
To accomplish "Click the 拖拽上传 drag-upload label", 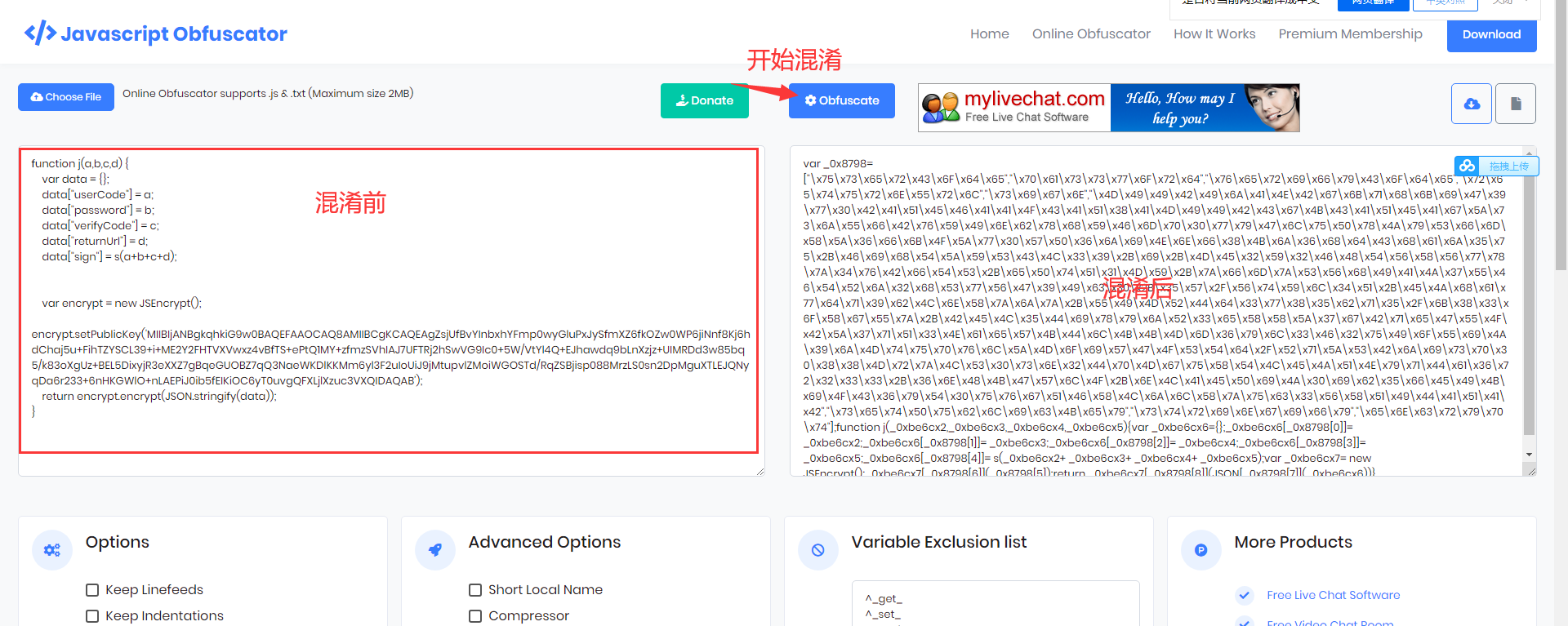I will (1508, 166).
